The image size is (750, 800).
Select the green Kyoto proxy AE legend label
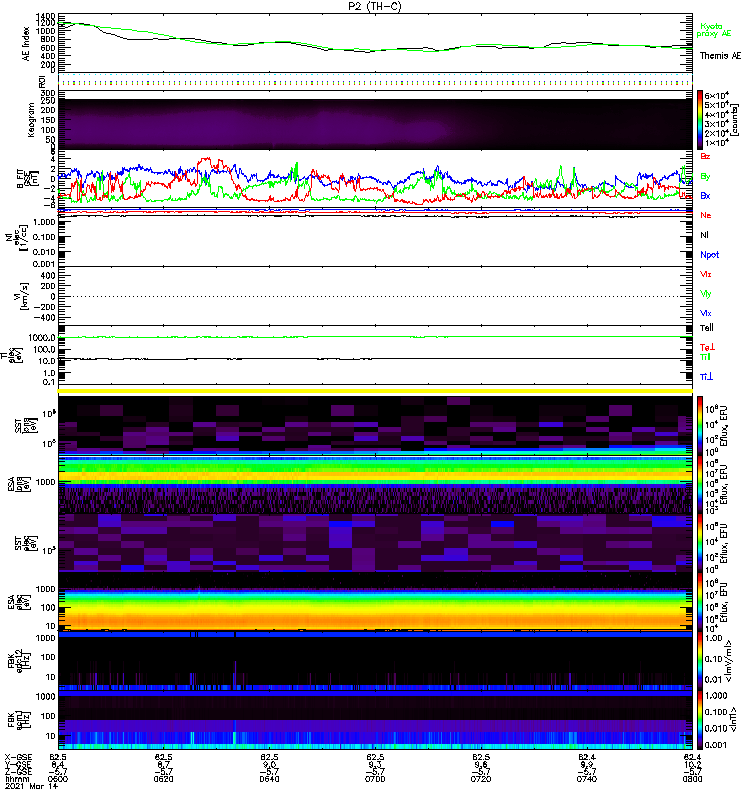[714, 30]
